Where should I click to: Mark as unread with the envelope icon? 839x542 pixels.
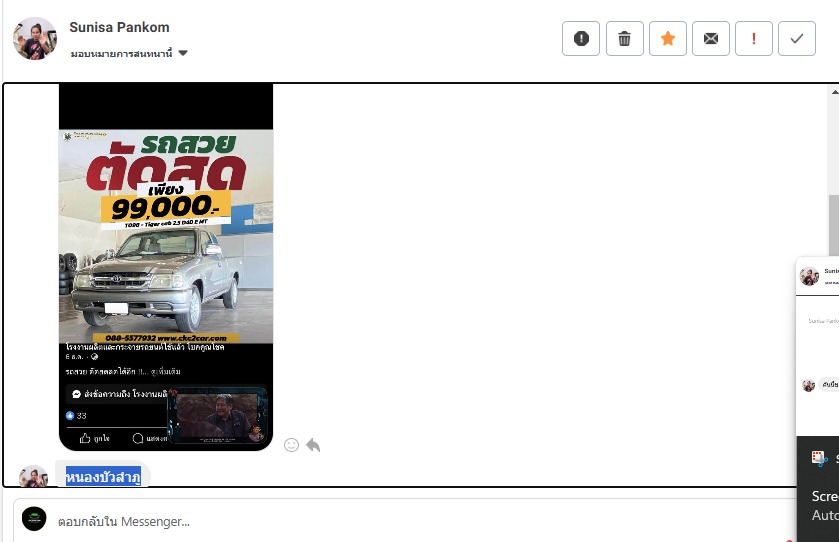[711, 39]
